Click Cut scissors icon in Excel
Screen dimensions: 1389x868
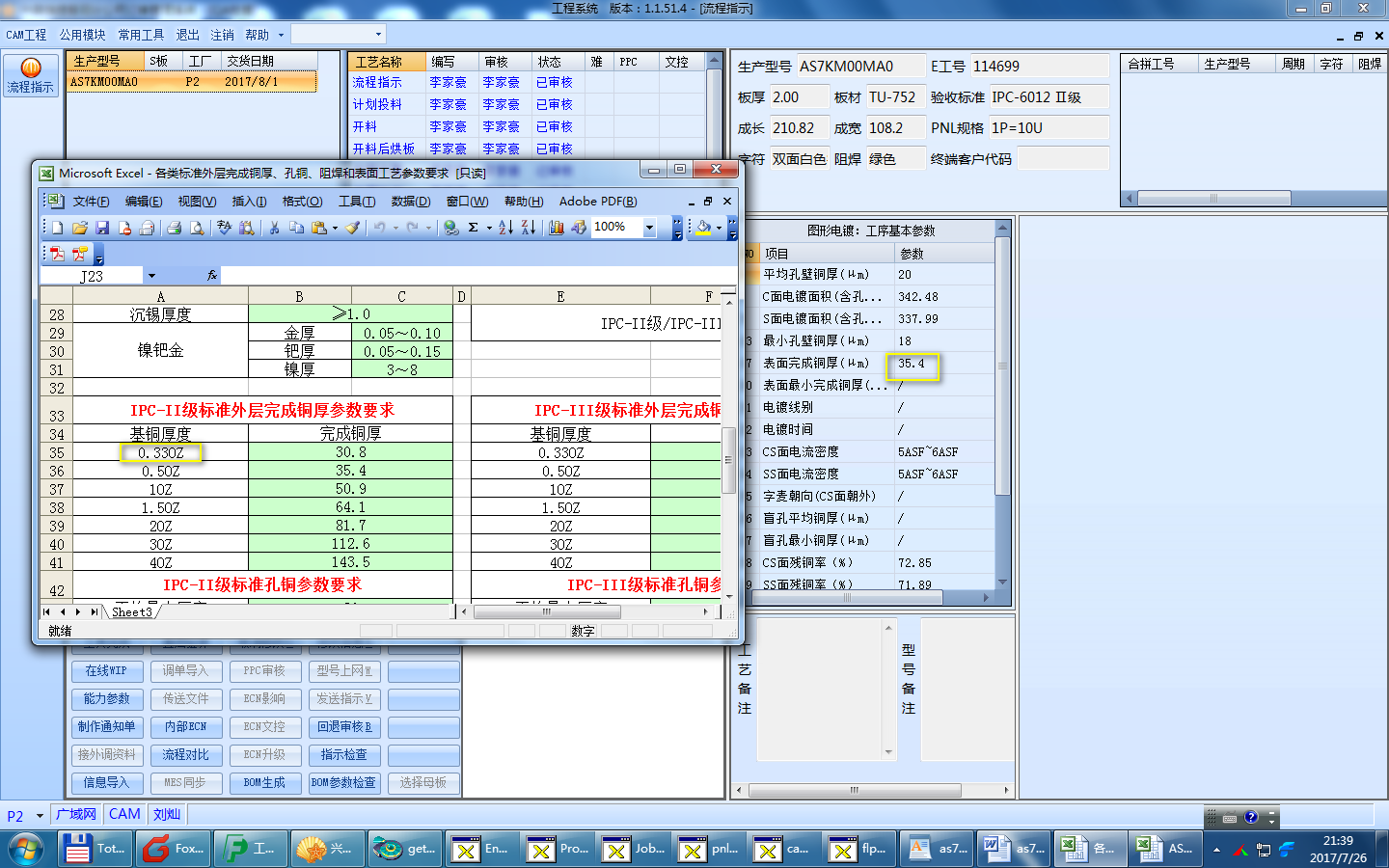click(274, 228)
